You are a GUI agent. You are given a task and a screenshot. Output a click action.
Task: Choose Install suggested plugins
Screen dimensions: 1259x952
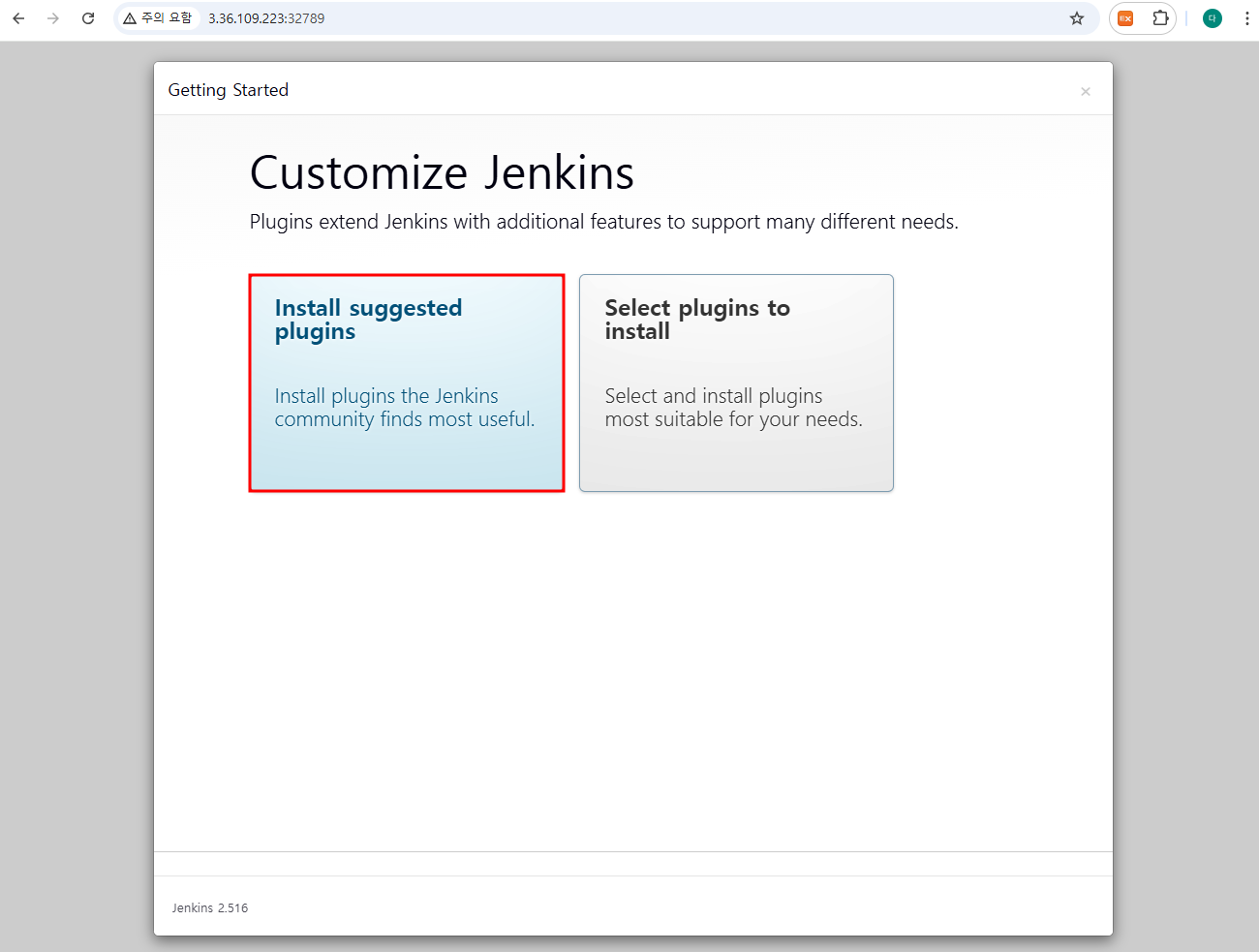(407, 383)
